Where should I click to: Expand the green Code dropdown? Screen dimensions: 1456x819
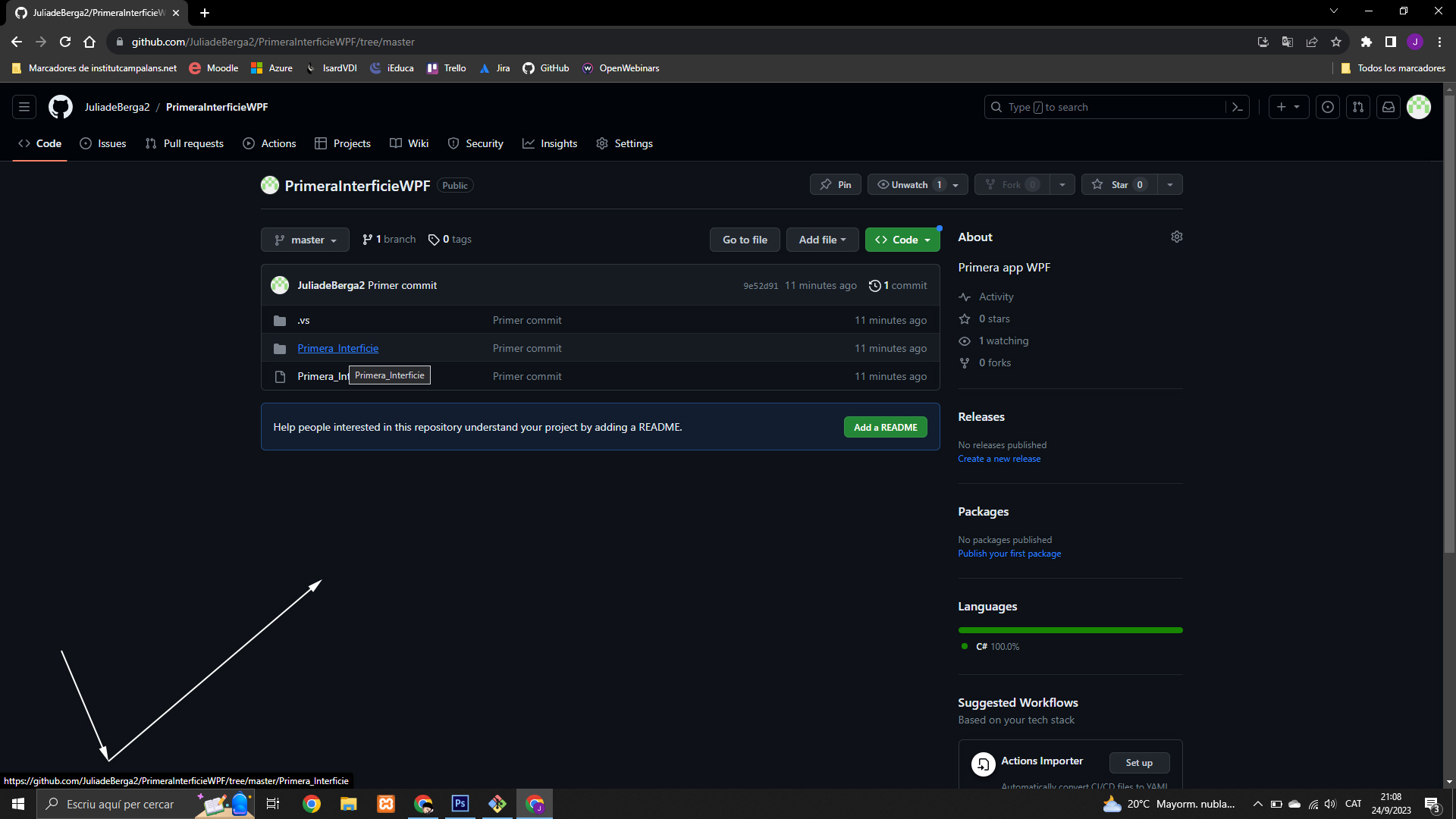point(902,240)
